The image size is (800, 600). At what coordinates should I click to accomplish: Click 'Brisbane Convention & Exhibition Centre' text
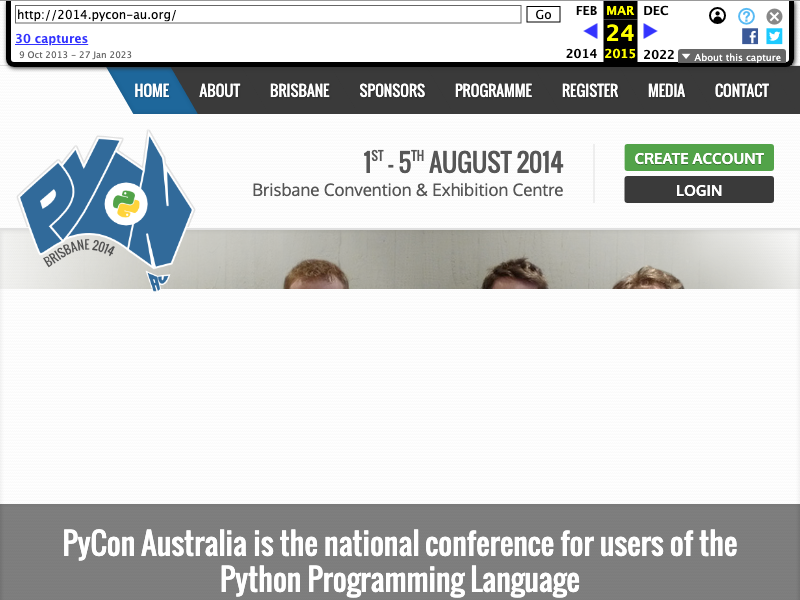coord(408,190)
